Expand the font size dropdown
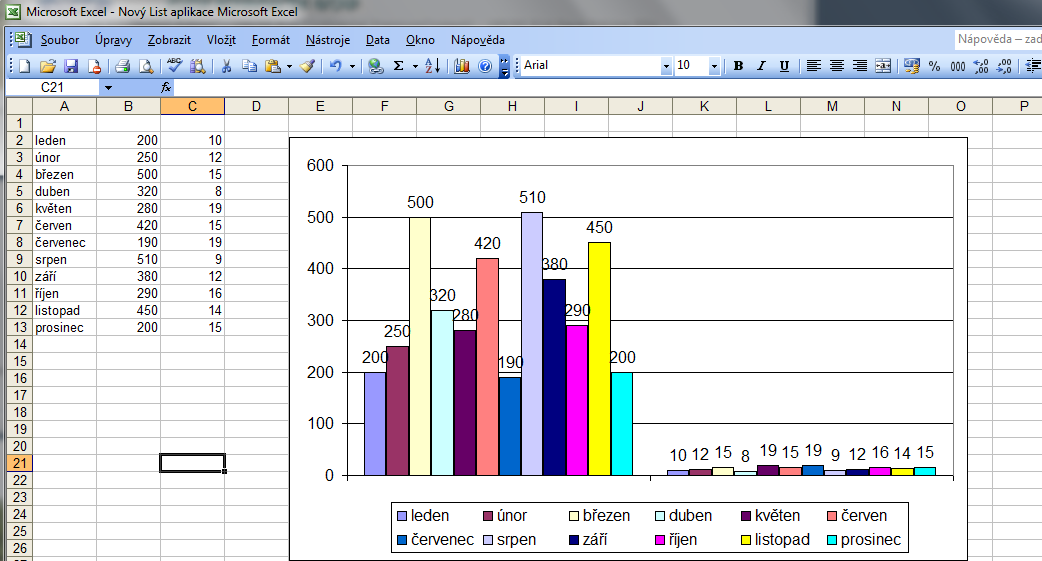 pos(714,66)
